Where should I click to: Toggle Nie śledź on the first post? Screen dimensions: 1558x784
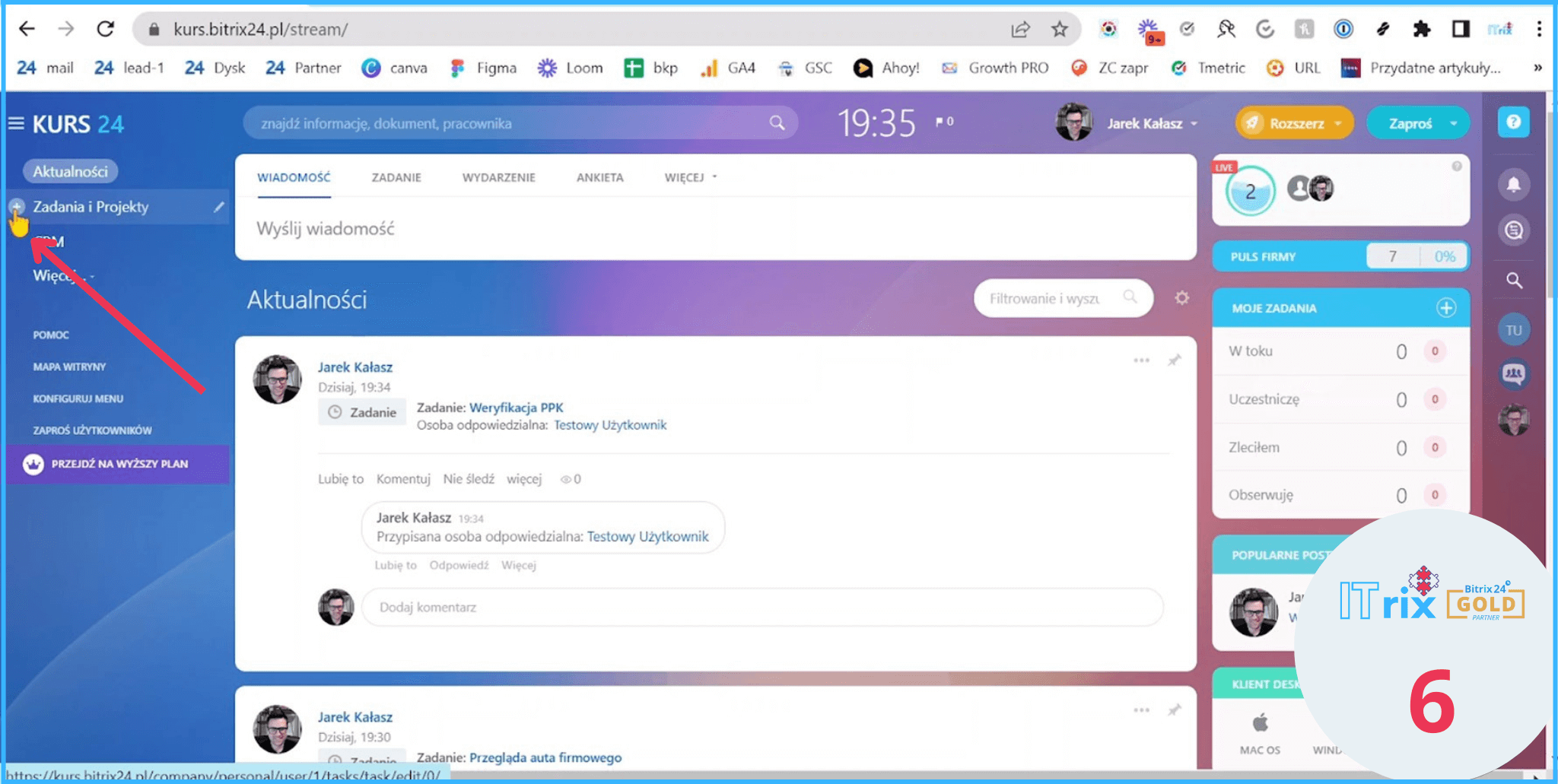469,479
